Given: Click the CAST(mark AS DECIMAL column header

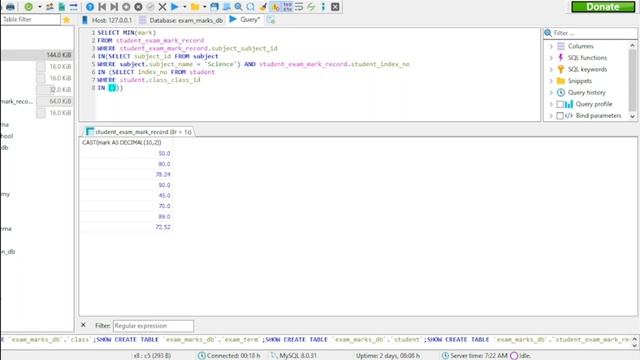Looking at the screenshot, I should tap(126, 142).
